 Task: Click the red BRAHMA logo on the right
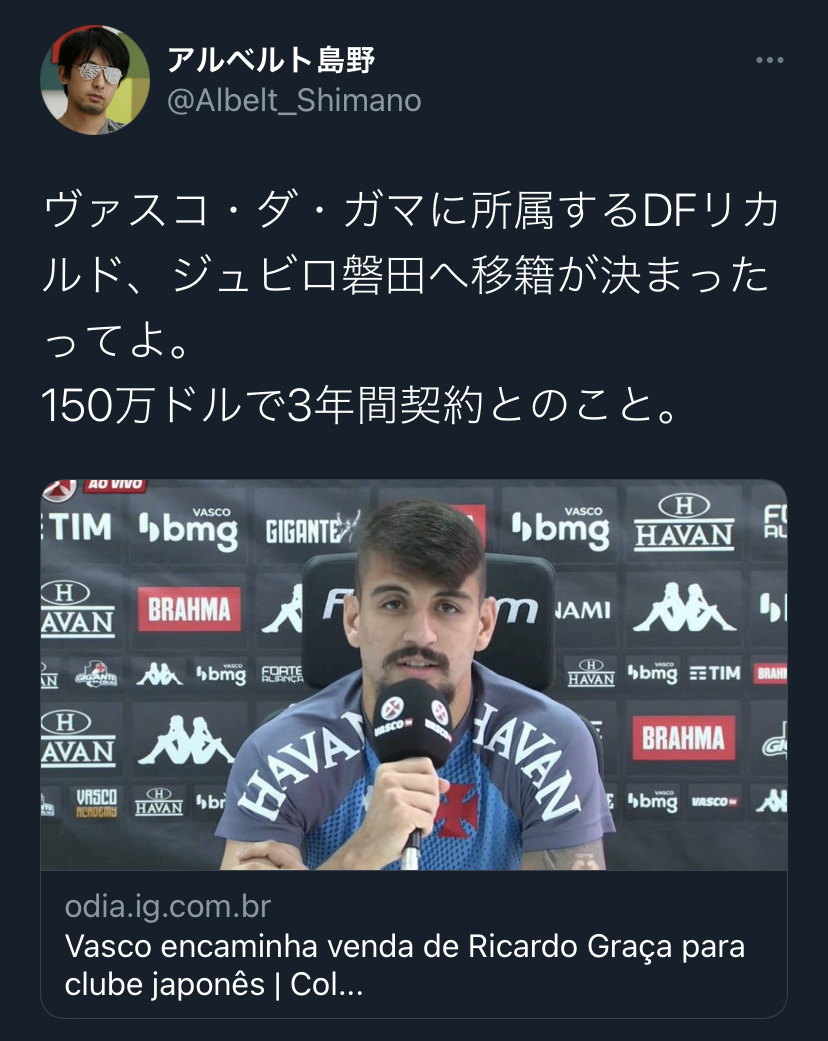click(x=684, y=738)
